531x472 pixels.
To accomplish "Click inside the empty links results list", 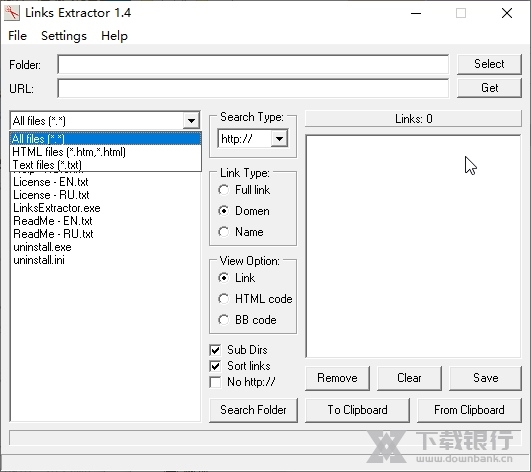I will 413,246.
